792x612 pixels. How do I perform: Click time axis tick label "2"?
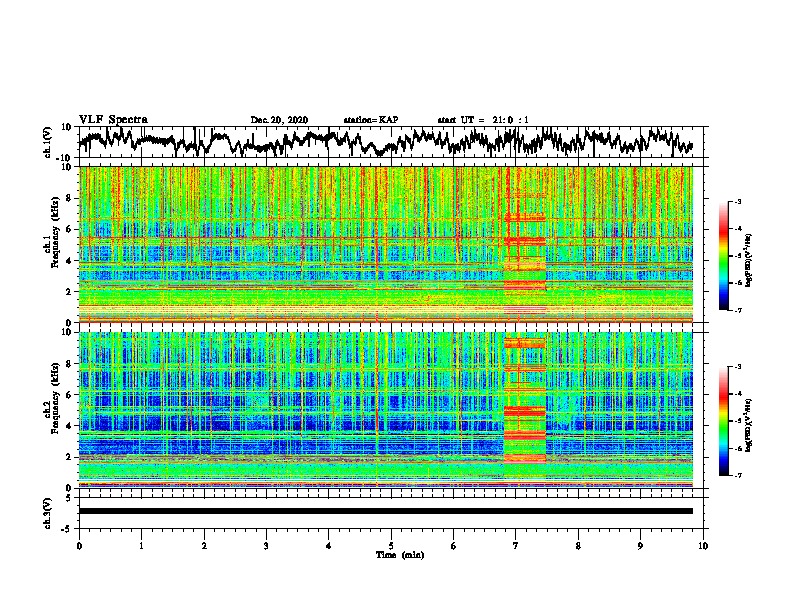(x=204, y=546)
